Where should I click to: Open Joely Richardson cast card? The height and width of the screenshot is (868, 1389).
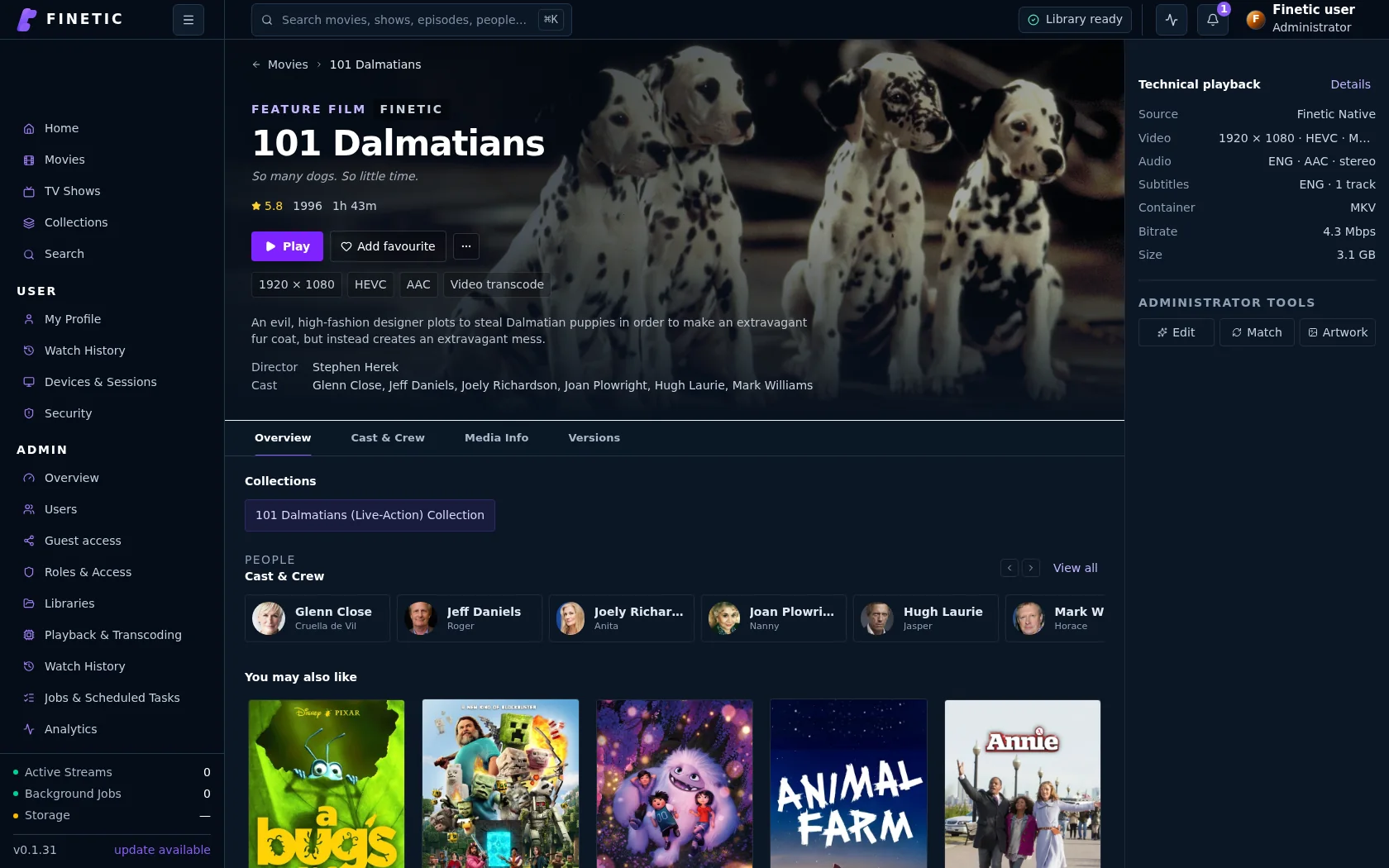tap(622, 618)
